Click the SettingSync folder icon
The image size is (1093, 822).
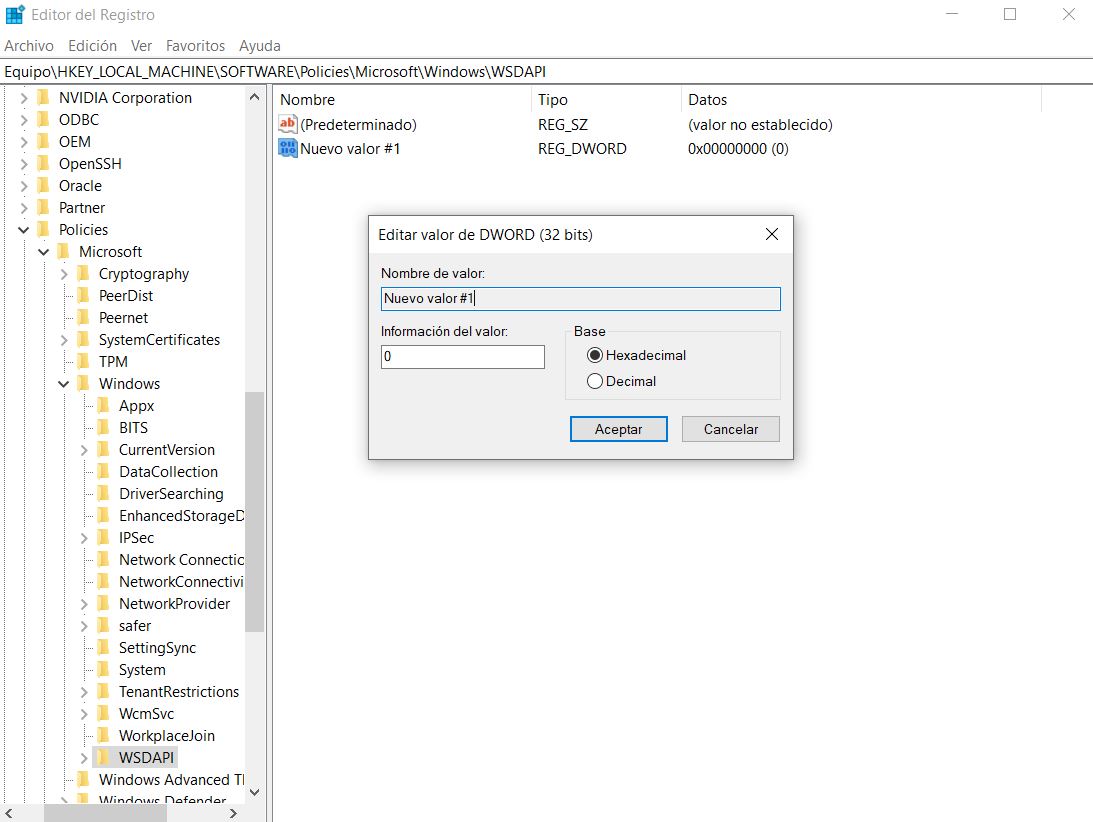pyautogui.click(x=104, y=648)
